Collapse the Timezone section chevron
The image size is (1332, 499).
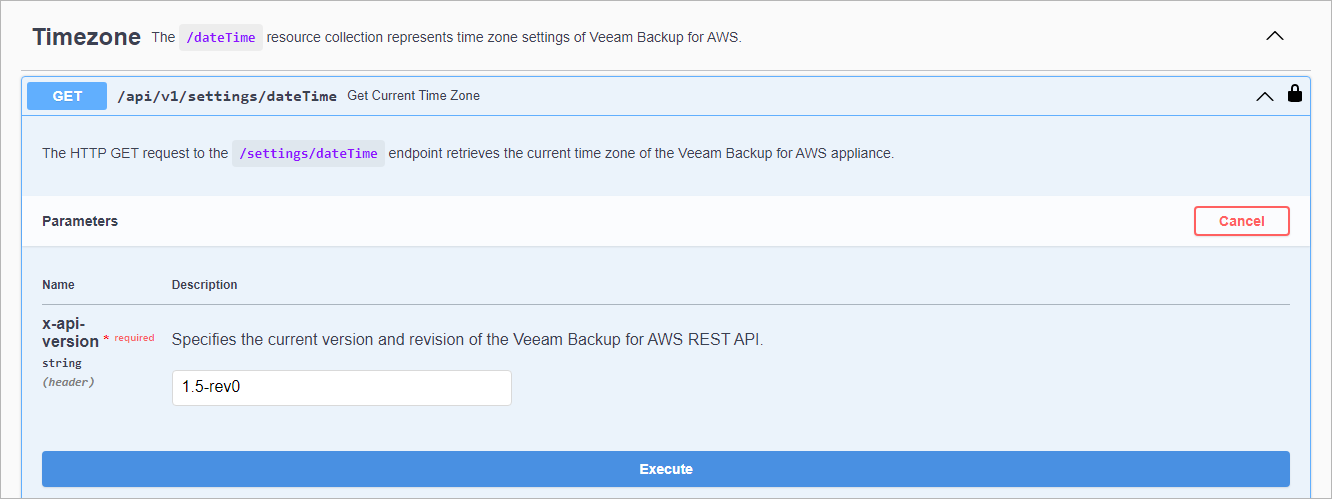tap(1274, 36)
